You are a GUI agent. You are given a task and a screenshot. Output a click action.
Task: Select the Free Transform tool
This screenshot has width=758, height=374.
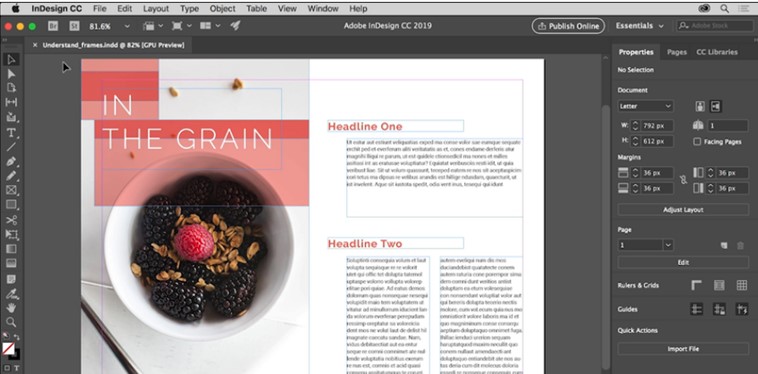point(12,234)
